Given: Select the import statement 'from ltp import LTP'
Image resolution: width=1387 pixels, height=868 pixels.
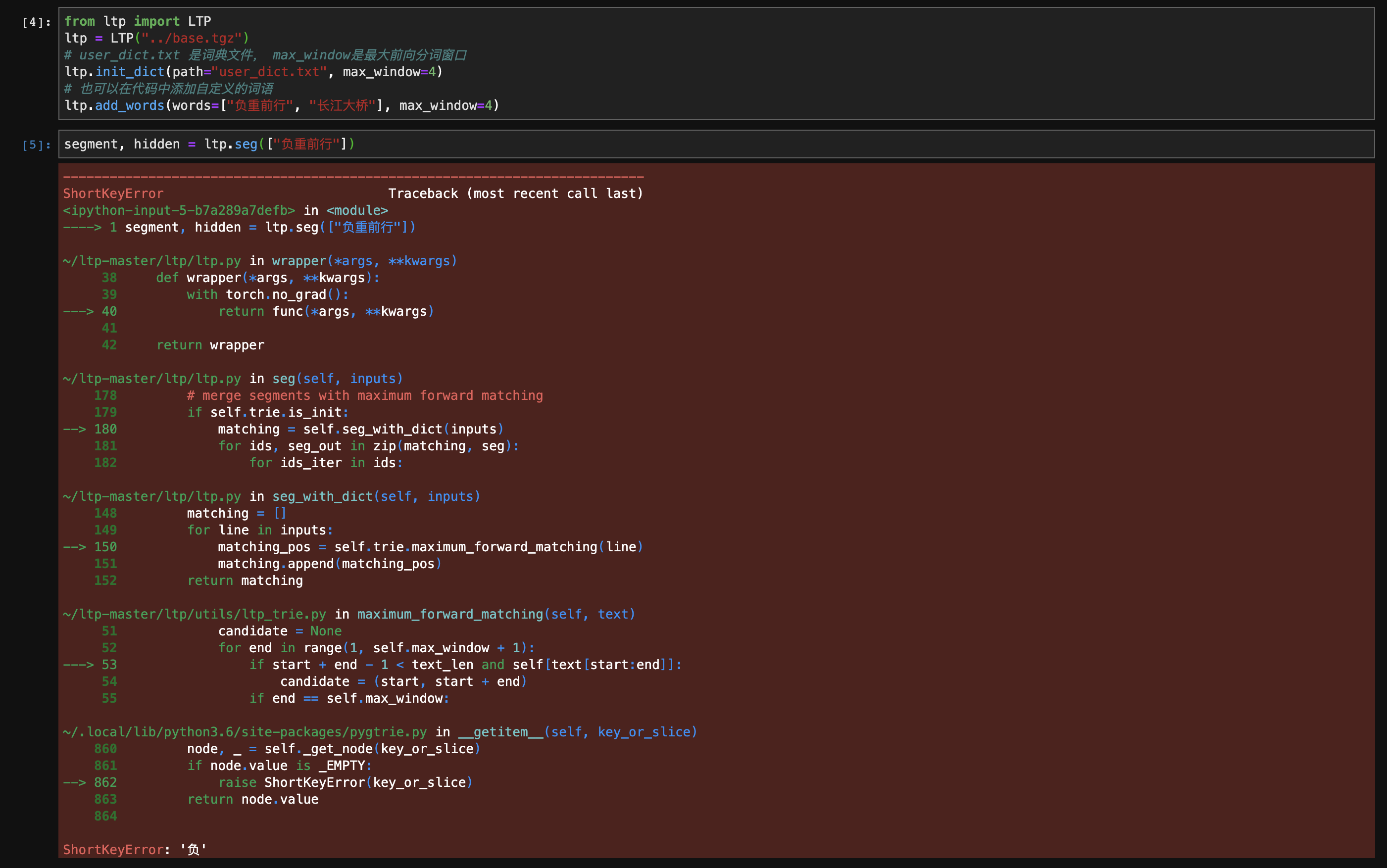Looking at the screenshot, I should tap(138, 21).
